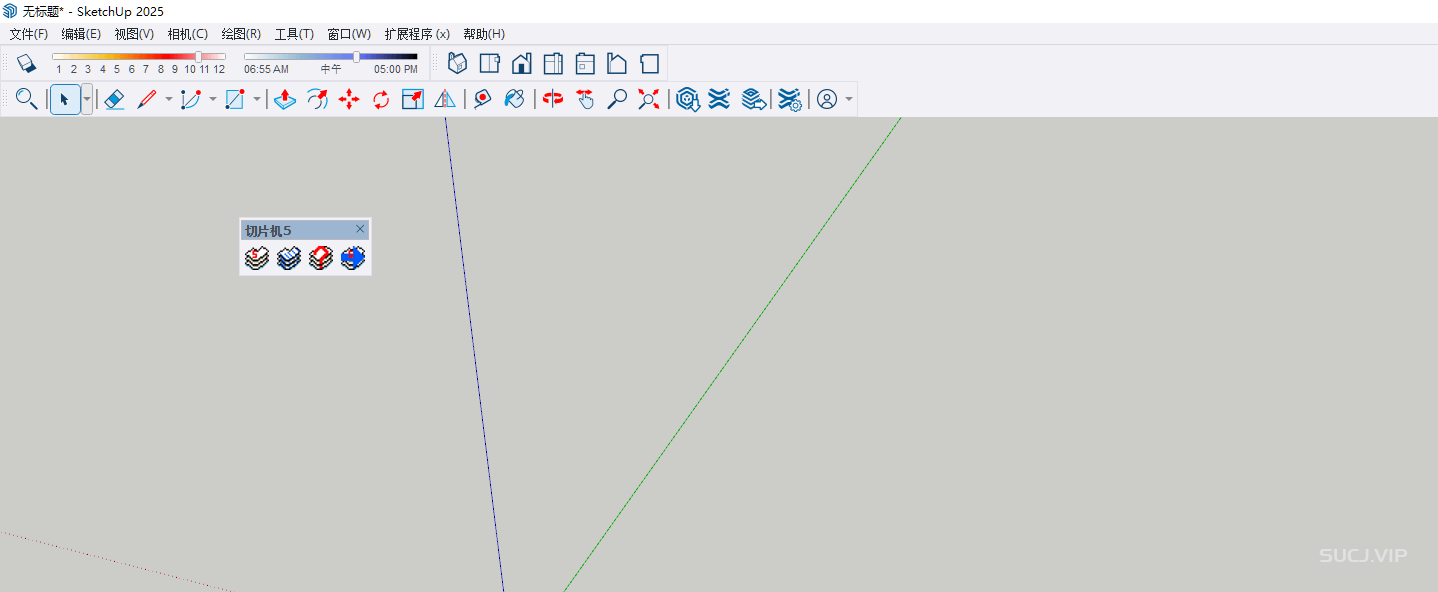Select the Rectangle shape tool
The height and width of the screenshot is (592, 1438).
pyautogui.click(x=235, y=99)
